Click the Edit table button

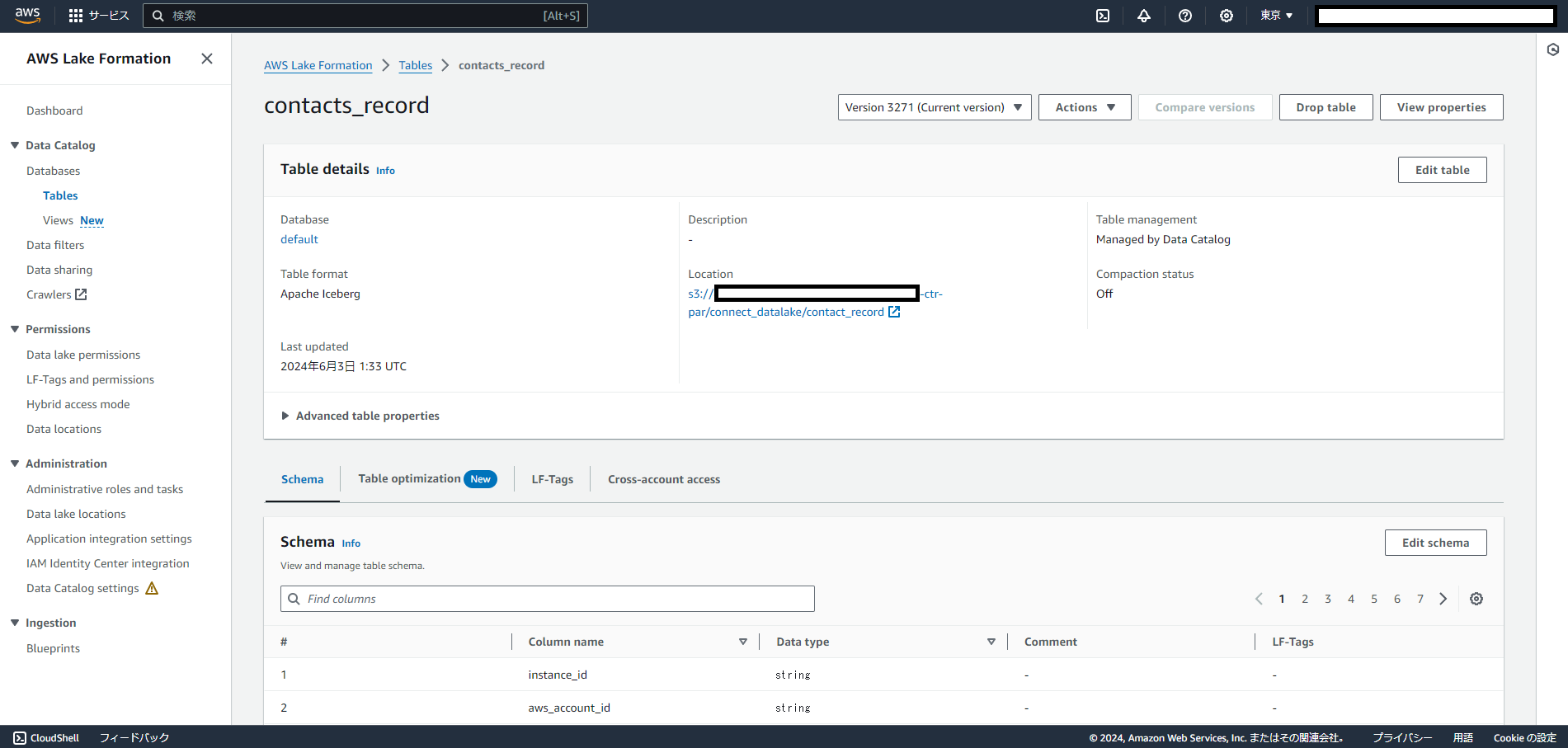1442,170
